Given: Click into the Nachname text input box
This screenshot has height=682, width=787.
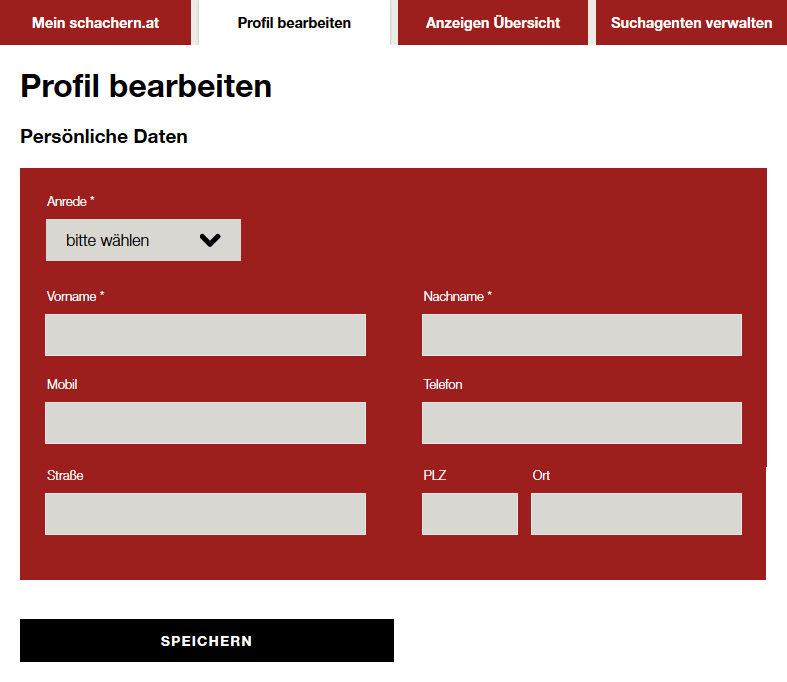Looking at the screenshot, I should point(581,335).
